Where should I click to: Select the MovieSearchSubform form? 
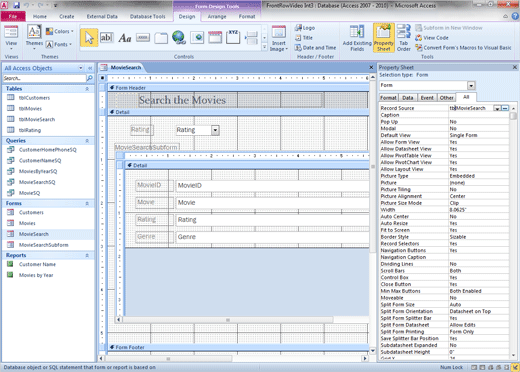tap(43, 245)
